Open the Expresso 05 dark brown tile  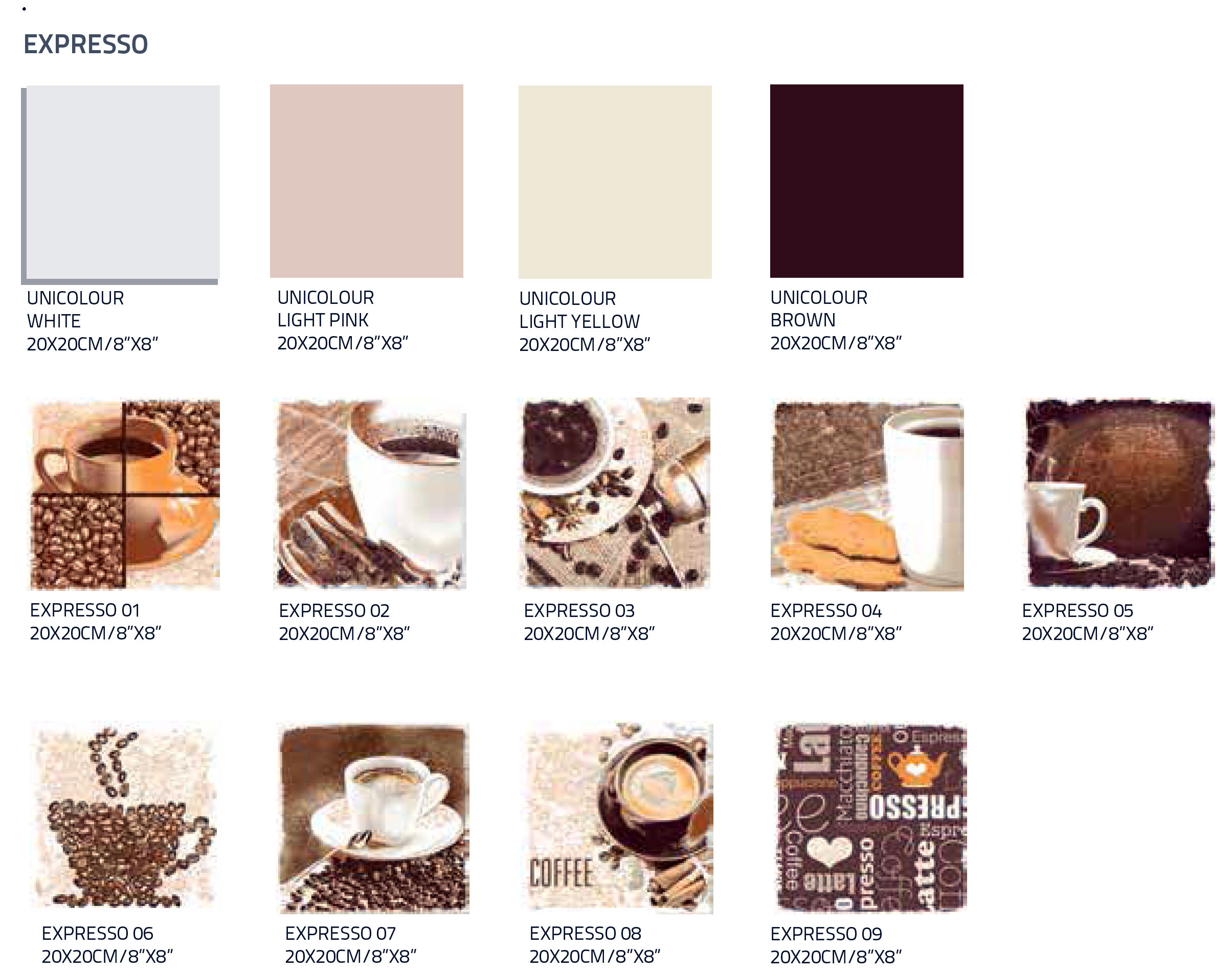1119,494
